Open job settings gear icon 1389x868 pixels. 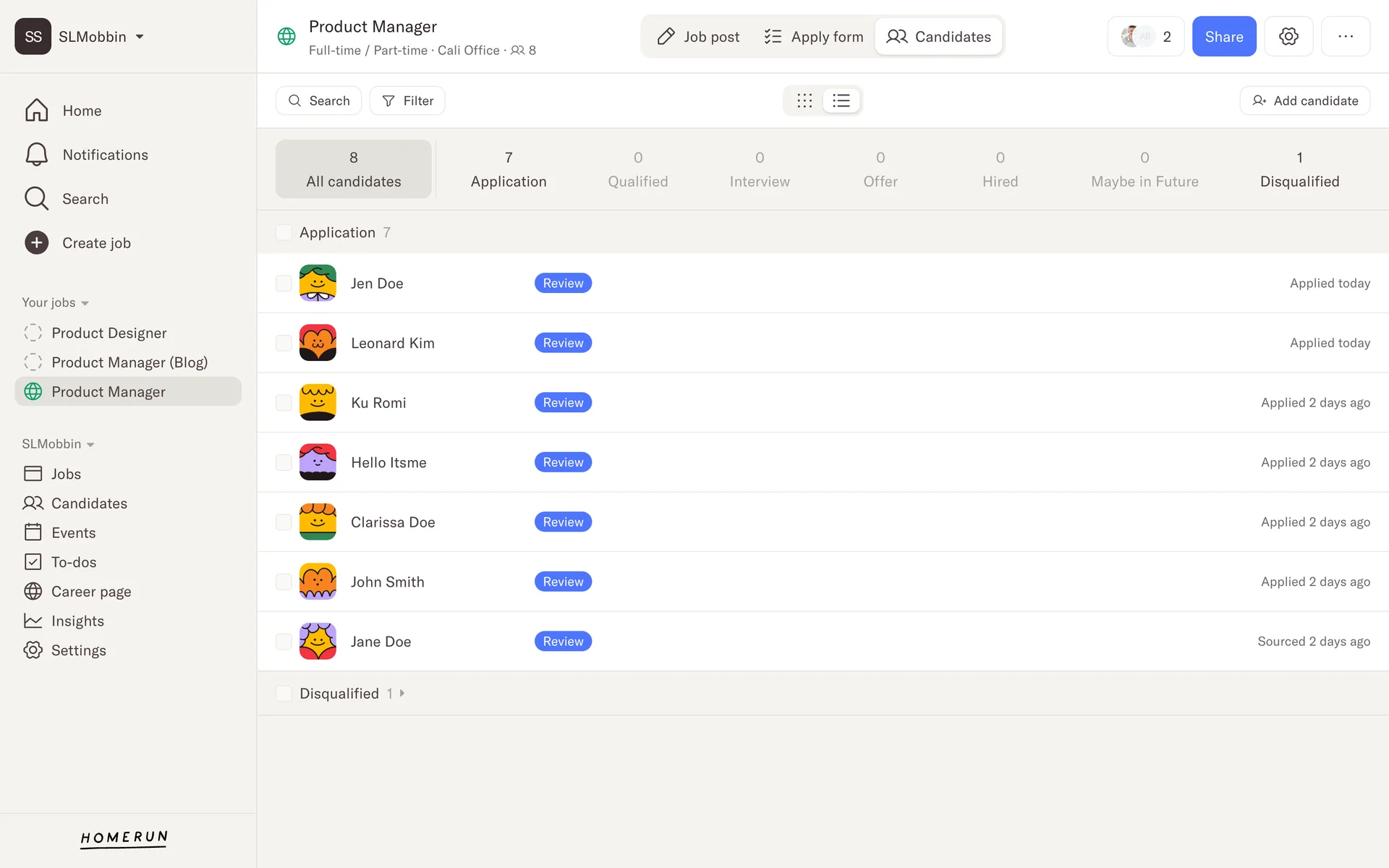pyautogui.click(x=1288, y=37)
